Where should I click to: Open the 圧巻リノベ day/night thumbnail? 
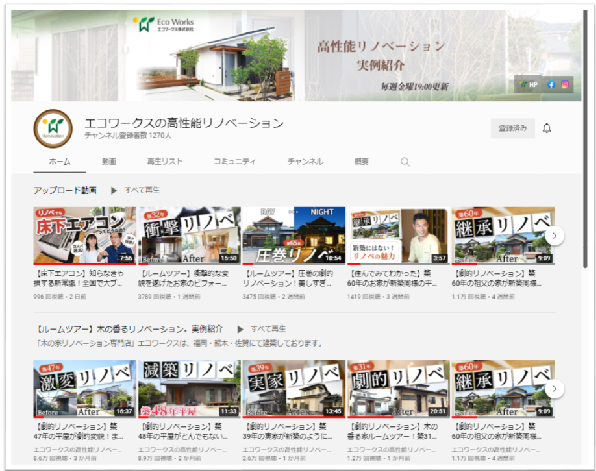294,235
